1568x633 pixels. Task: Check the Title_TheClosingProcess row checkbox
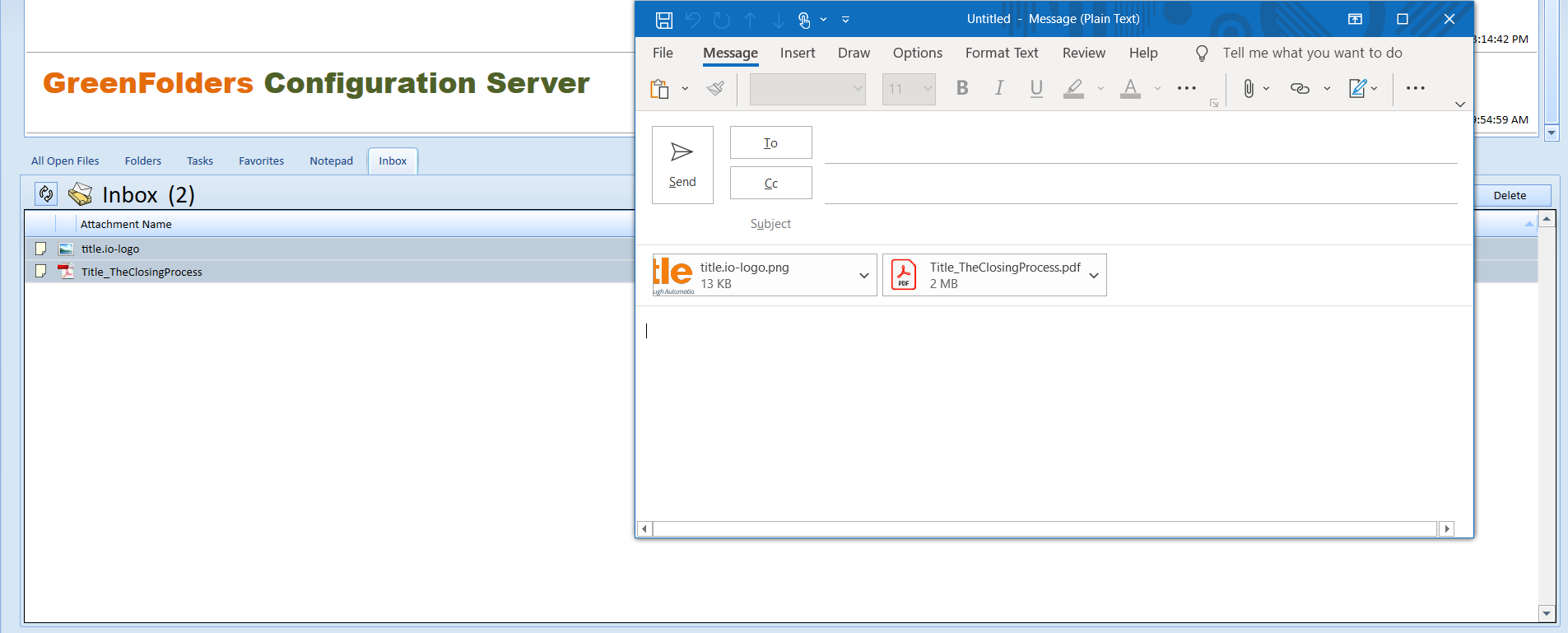coord(40,271)
